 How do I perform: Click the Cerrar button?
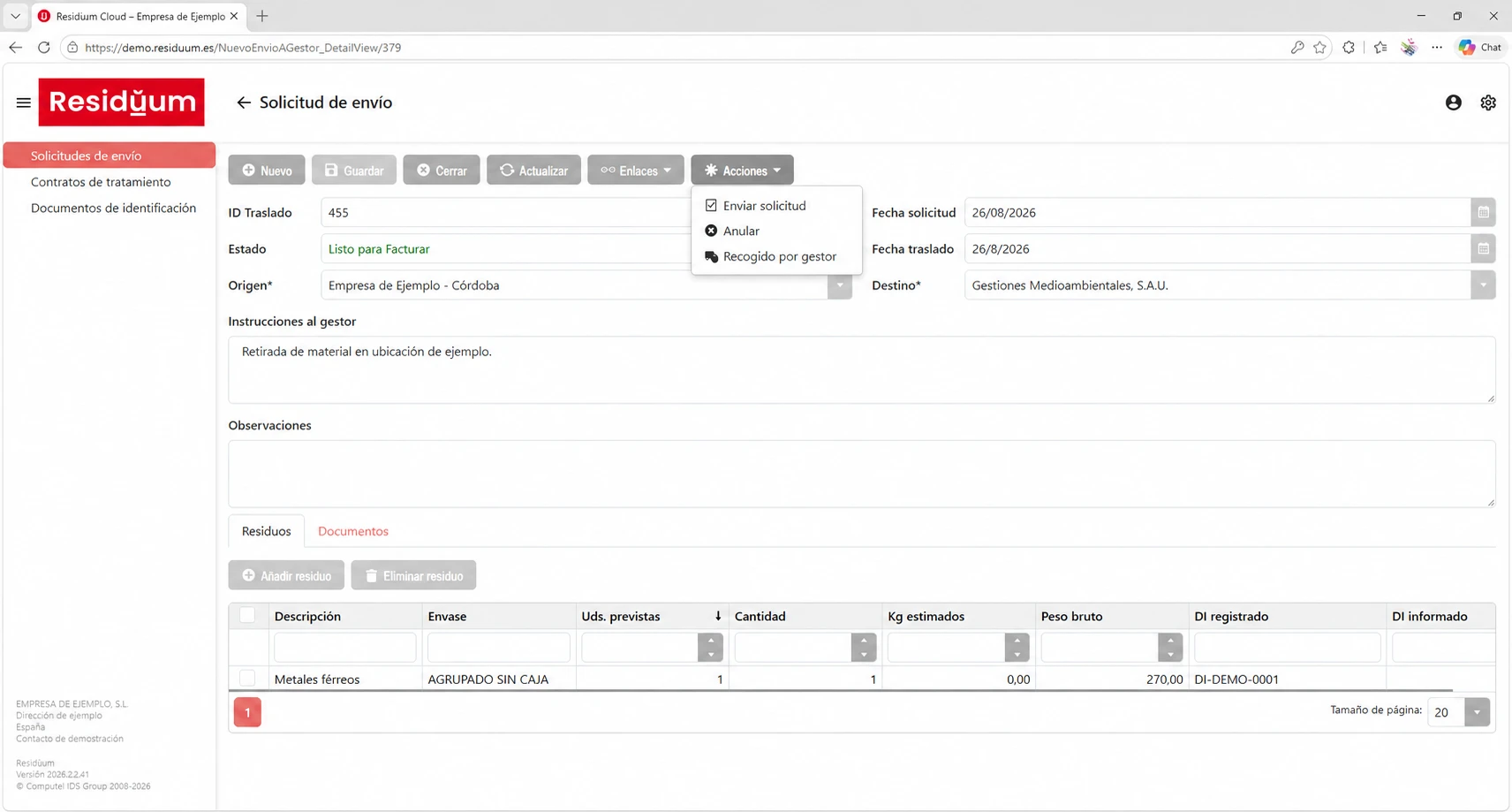tap(442, 171)
